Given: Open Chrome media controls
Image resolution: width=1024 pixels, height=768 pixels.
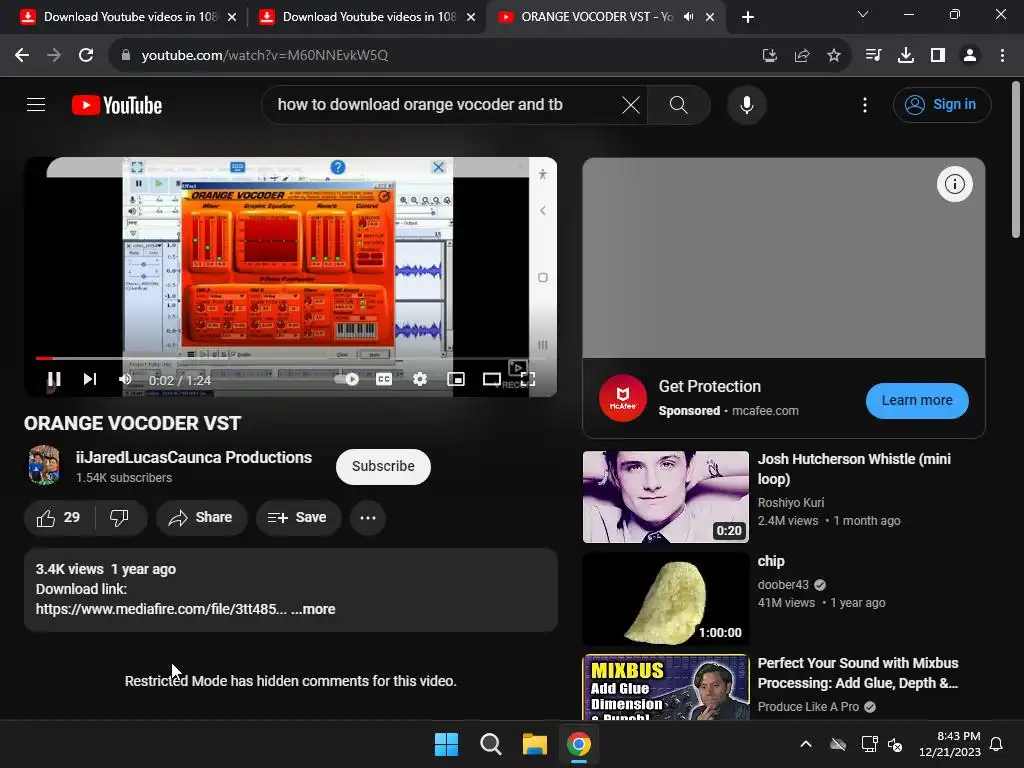Looking at the screenshot, I should (x=873, y=56).
